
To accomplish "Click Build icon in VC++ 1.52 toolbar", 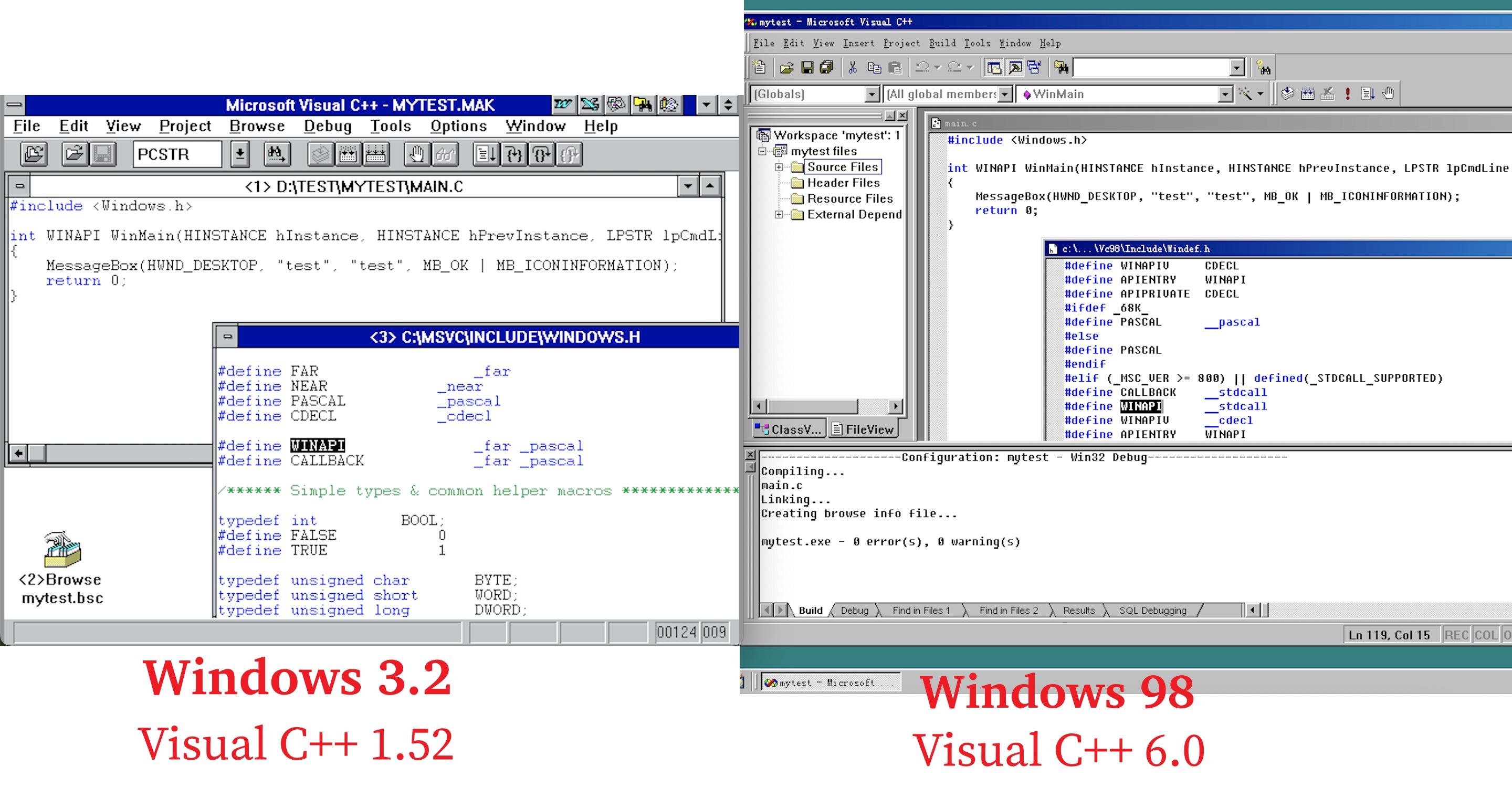I will coord(348,154).
